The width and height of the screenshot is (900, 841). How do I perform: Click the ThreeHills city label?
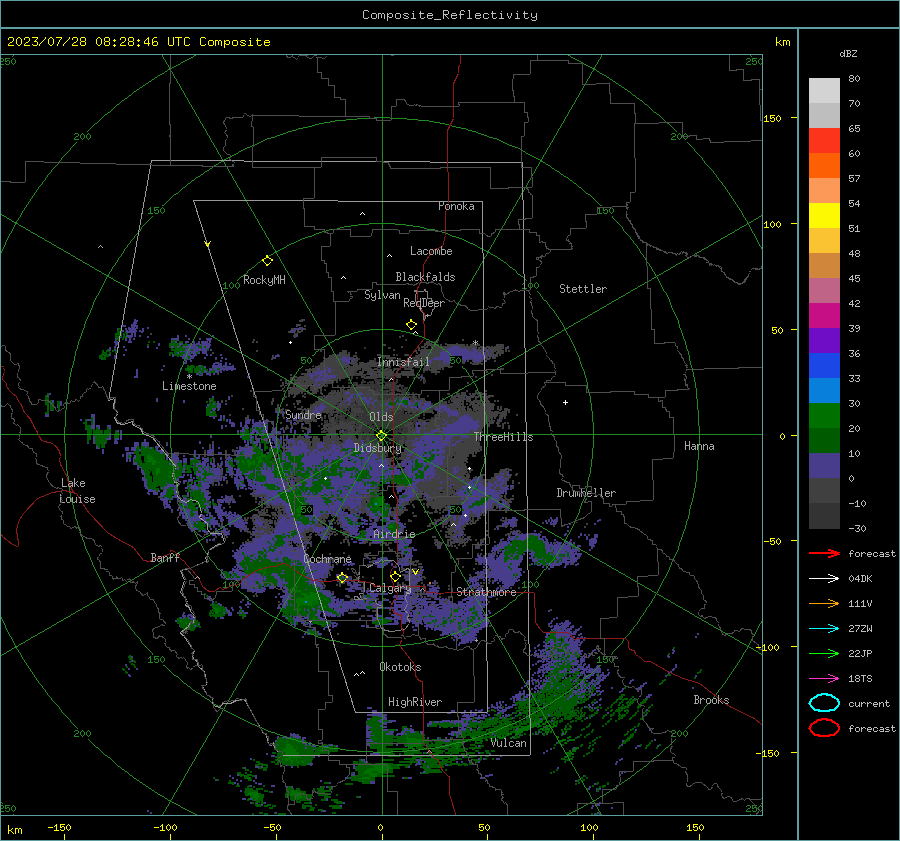(503, 437)
